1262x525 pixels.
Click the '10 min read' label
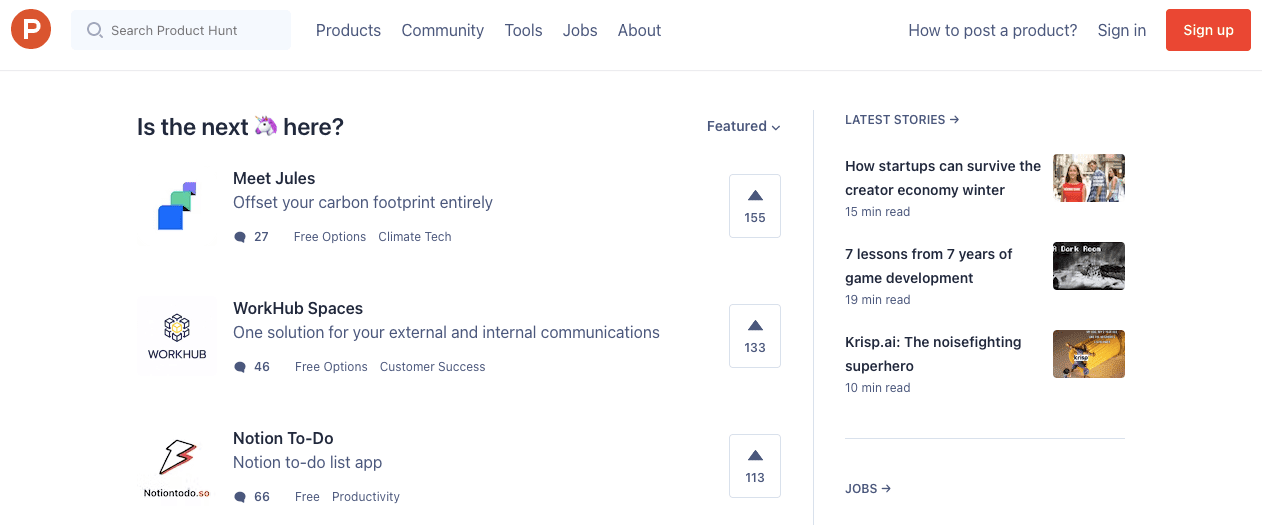[878, 388]
